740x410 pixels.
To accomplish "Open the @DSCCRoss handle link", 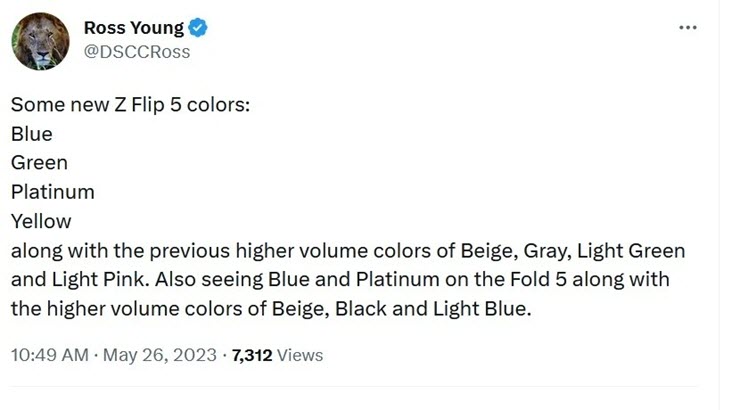I will tap(137, 52).
